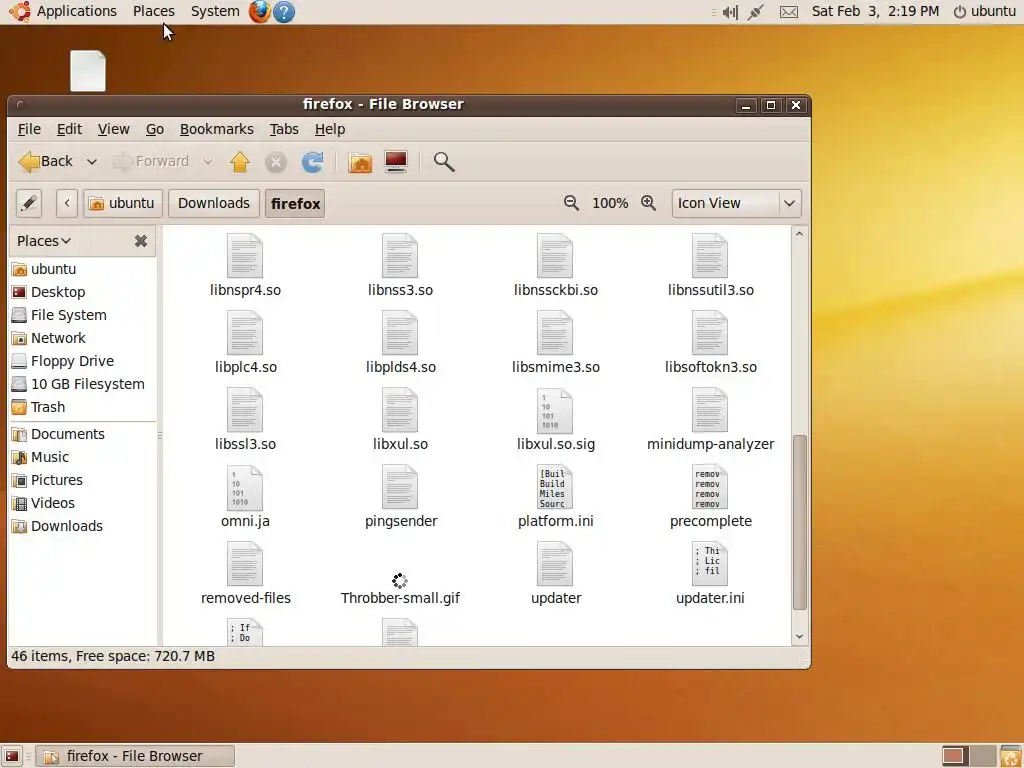Viewport: 1024px width, 768px height.
Task: Click the scrollbar down arrow
Action: (799, 636)
